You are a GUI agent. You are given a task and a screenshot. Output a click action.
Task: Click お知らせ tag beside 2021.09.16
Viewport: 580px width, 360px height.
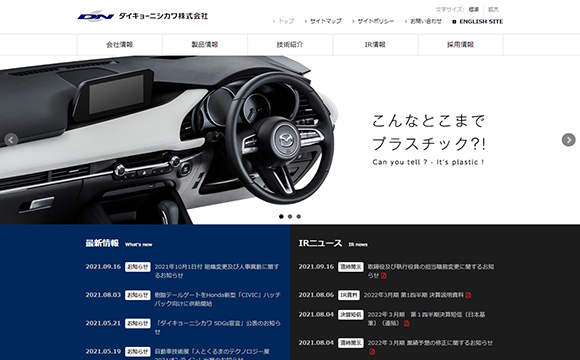click(x=138, y=267)
